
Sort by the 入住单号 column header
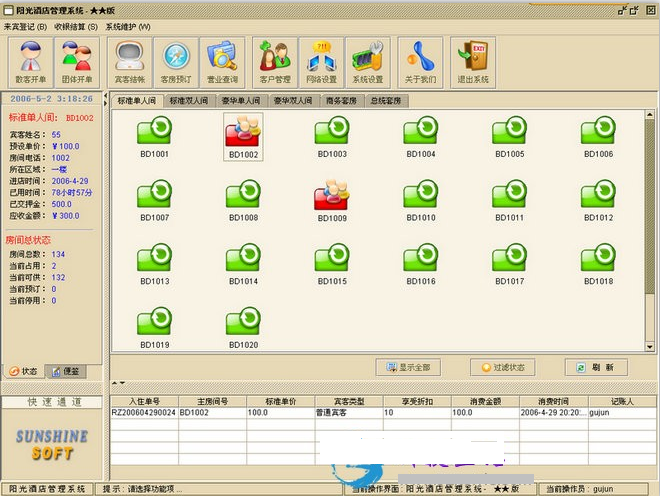coord(144,401)
